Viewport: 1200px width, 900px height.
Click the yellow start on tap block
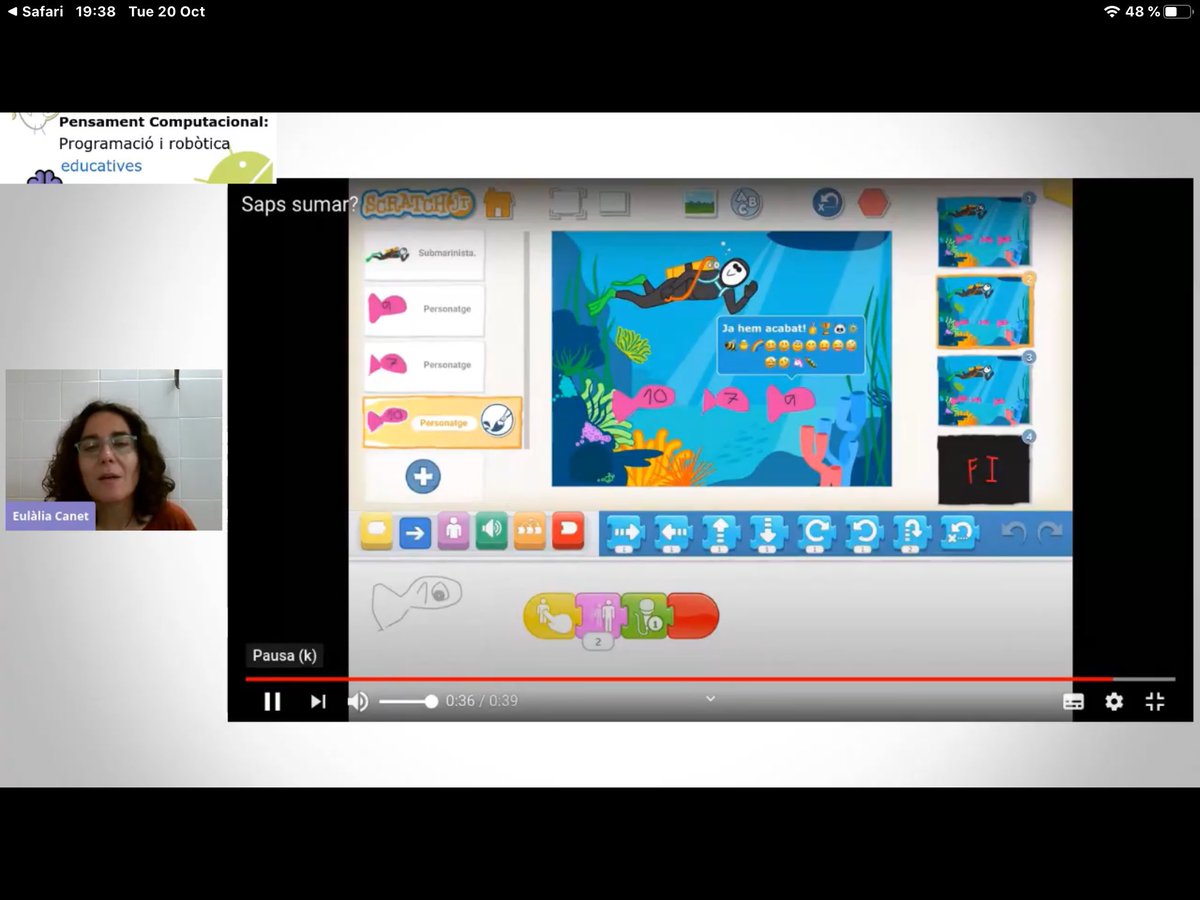tap(550, 616)
